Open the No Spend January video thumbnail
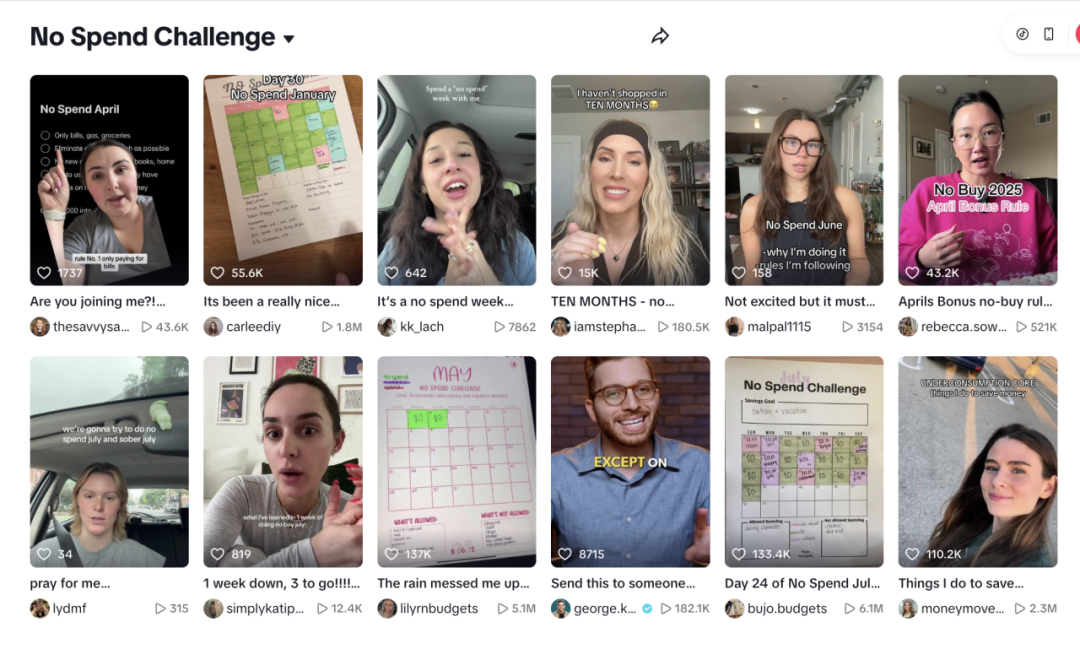The image size is (1080, 660). (283, 180)
